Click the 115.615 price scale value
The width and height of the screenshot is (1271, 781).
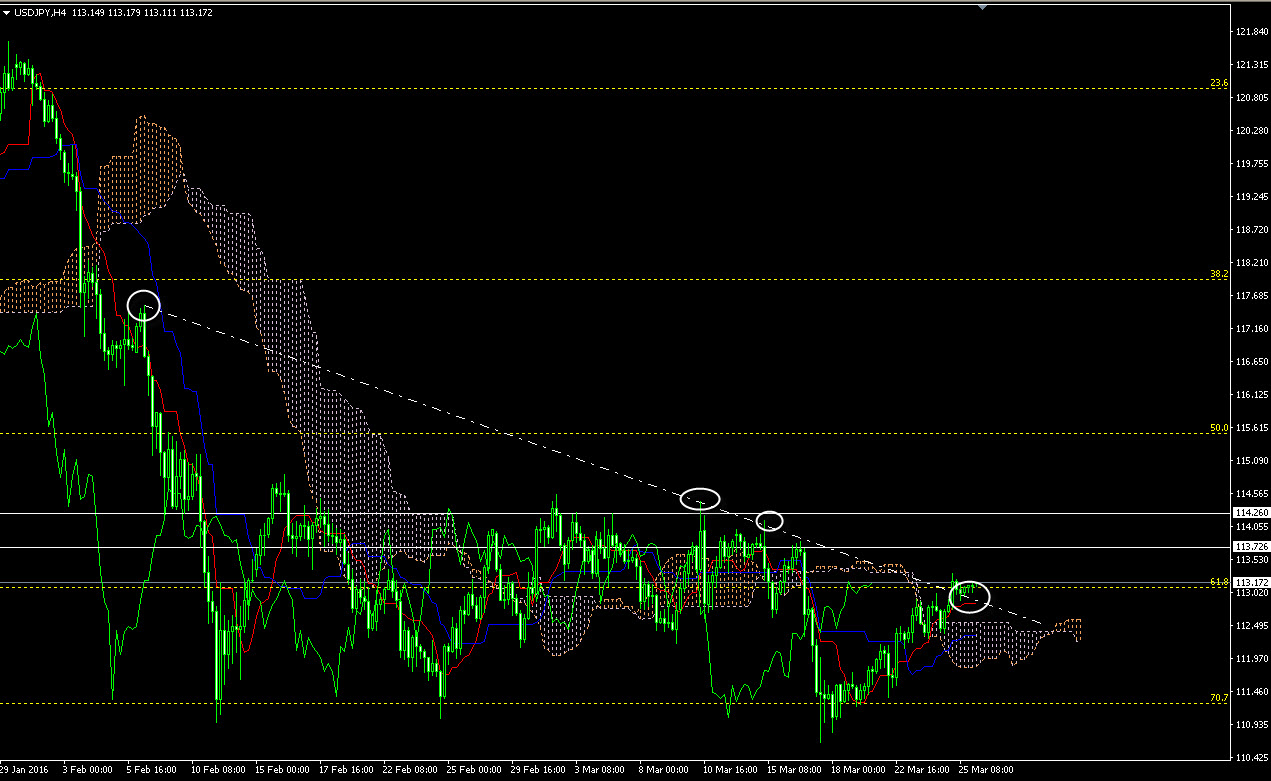(1252, 428)
